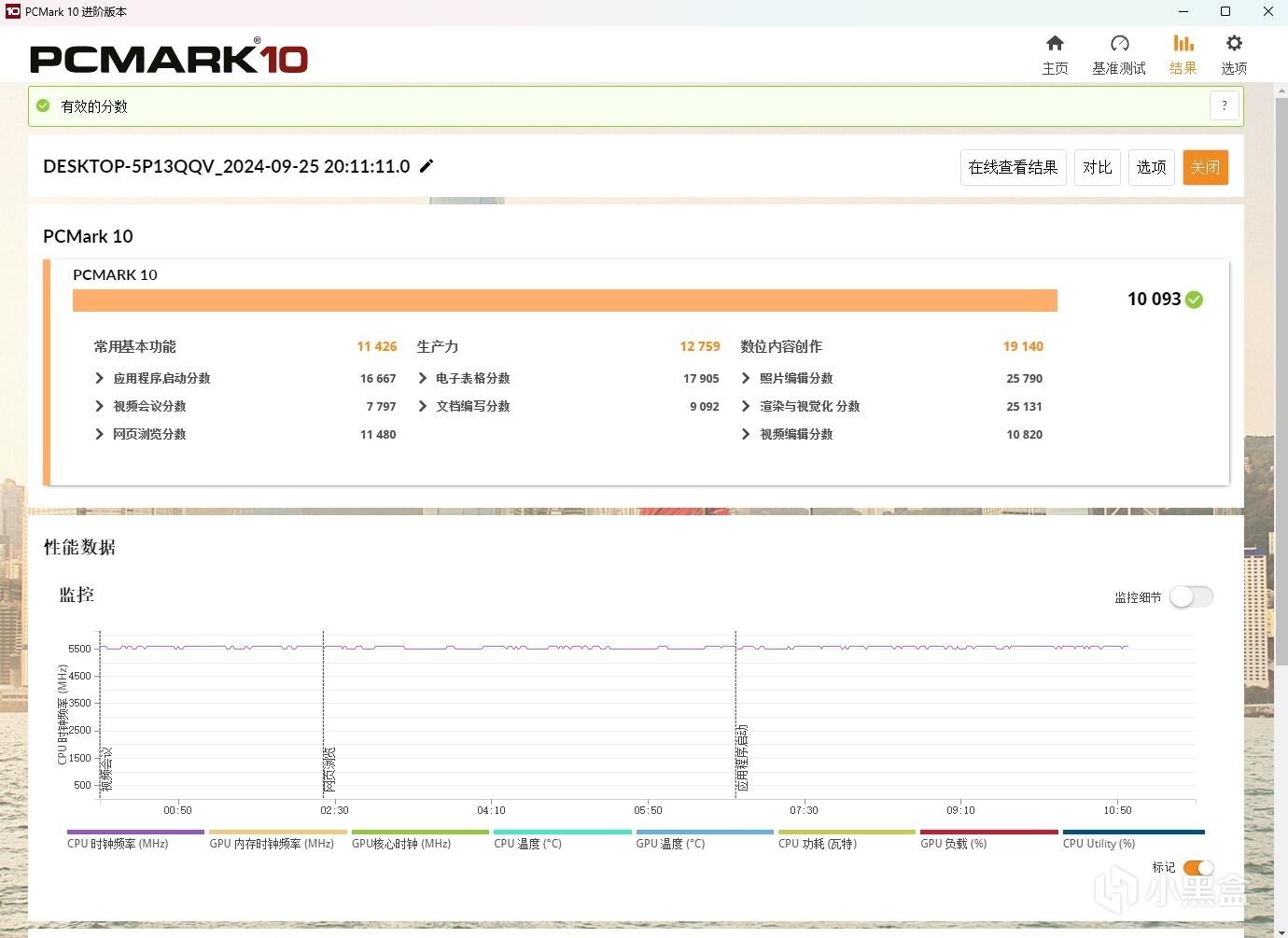Click the Compare (对比) button

tap(1097, 167)
